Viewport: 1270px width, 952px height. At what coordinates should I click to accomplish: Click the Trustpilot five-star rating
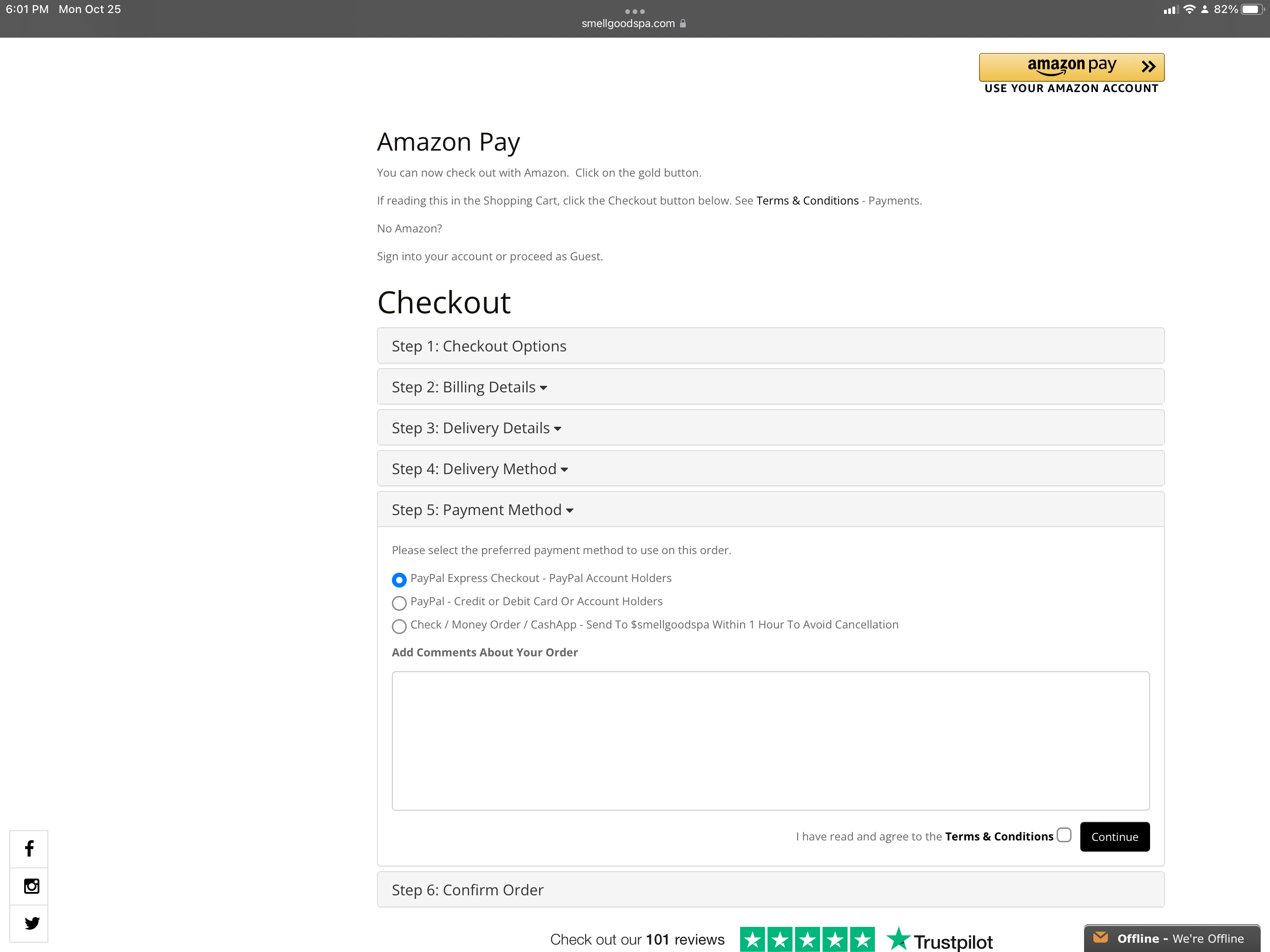807,939
